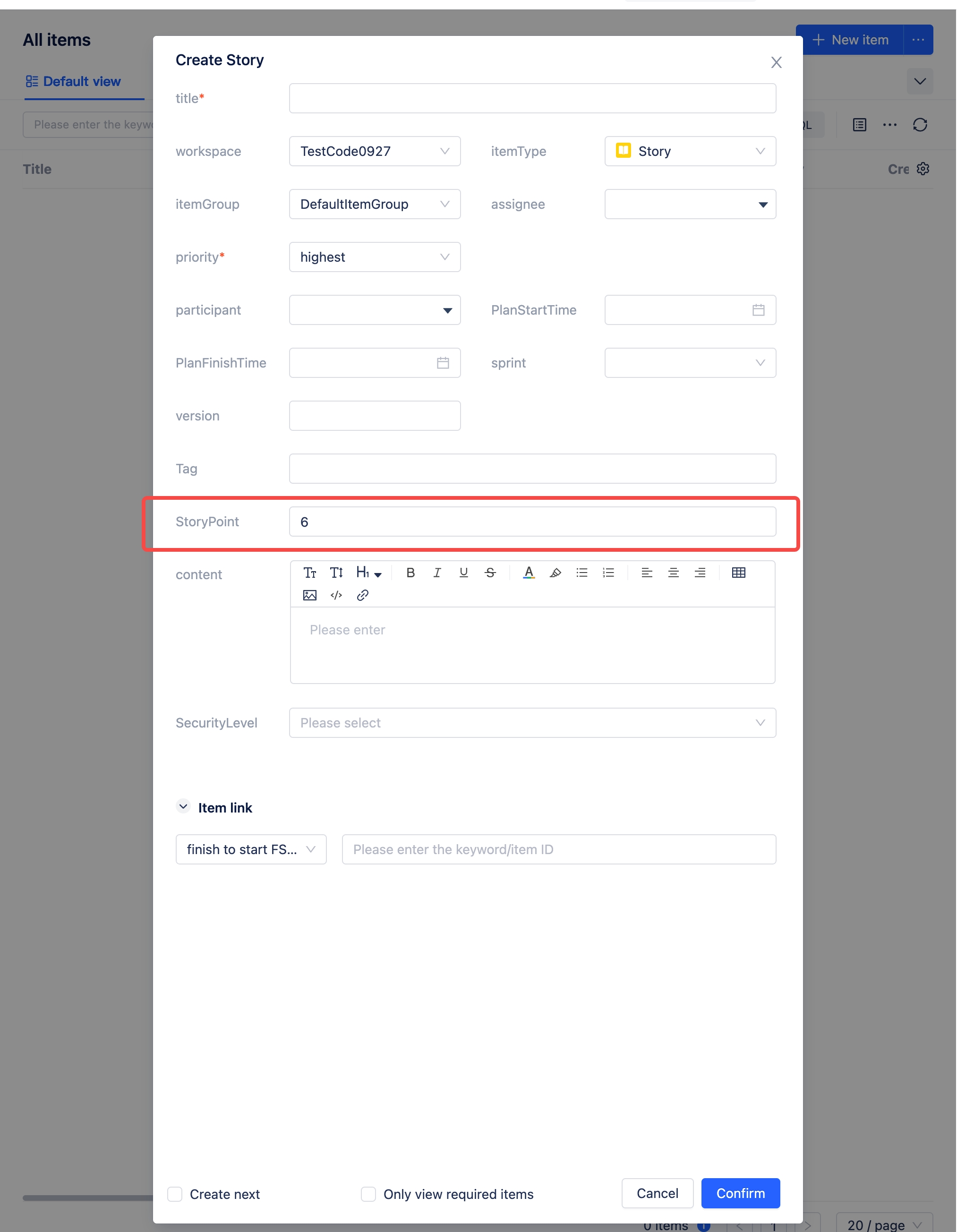Viewport: 957px width, 1232px height.
Task: Open the priority dropdown showing highest
Action: (x=375, y=257)
